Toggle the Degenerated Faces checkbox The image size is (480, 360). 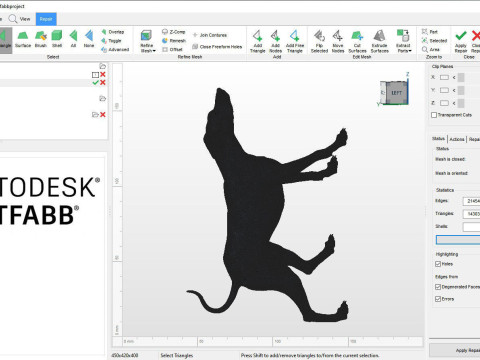(438, 287)
